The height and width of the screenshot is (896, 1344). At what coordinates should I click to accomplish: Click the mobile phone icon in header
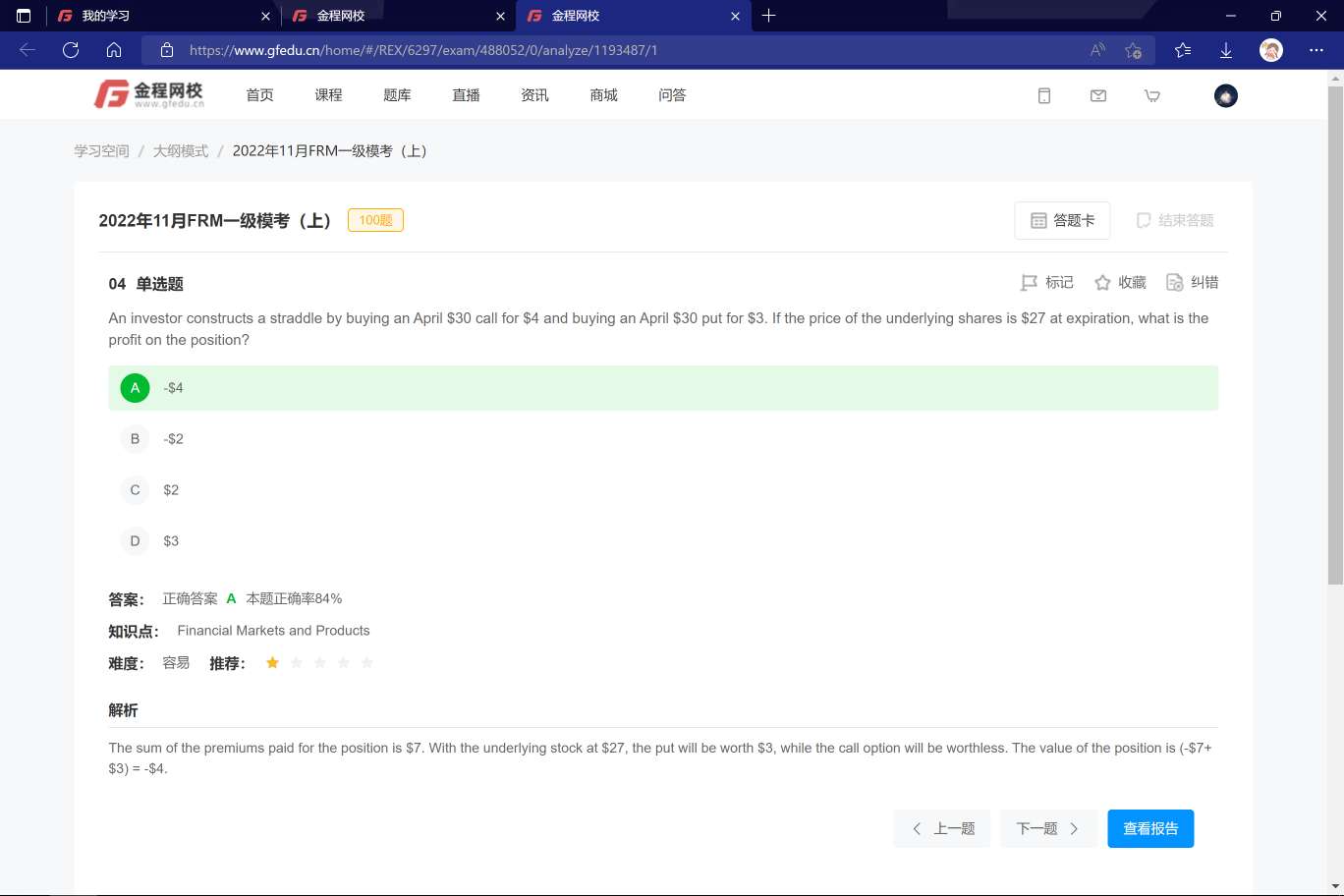(x=1044, y=95)
